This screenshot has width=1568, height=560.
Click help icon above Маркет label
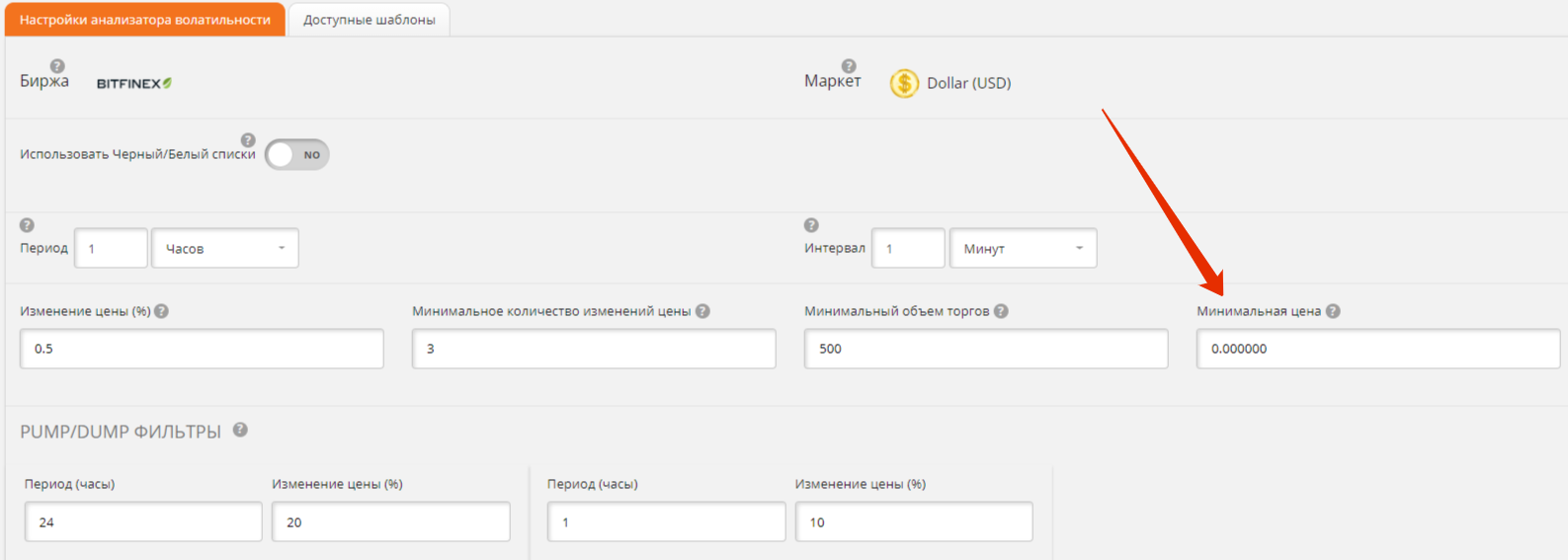[849, 66]
